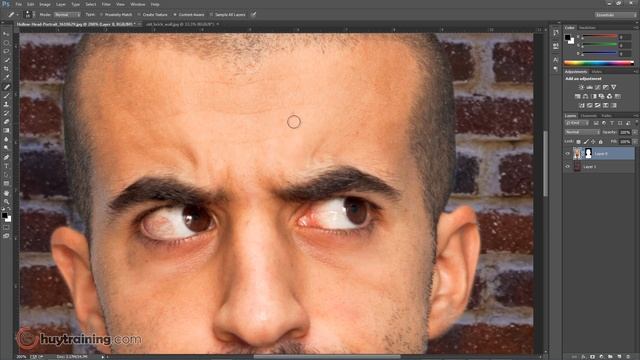Add a Curves adjustment
Screen dimensions: 640x360
(x=598, y=87)
